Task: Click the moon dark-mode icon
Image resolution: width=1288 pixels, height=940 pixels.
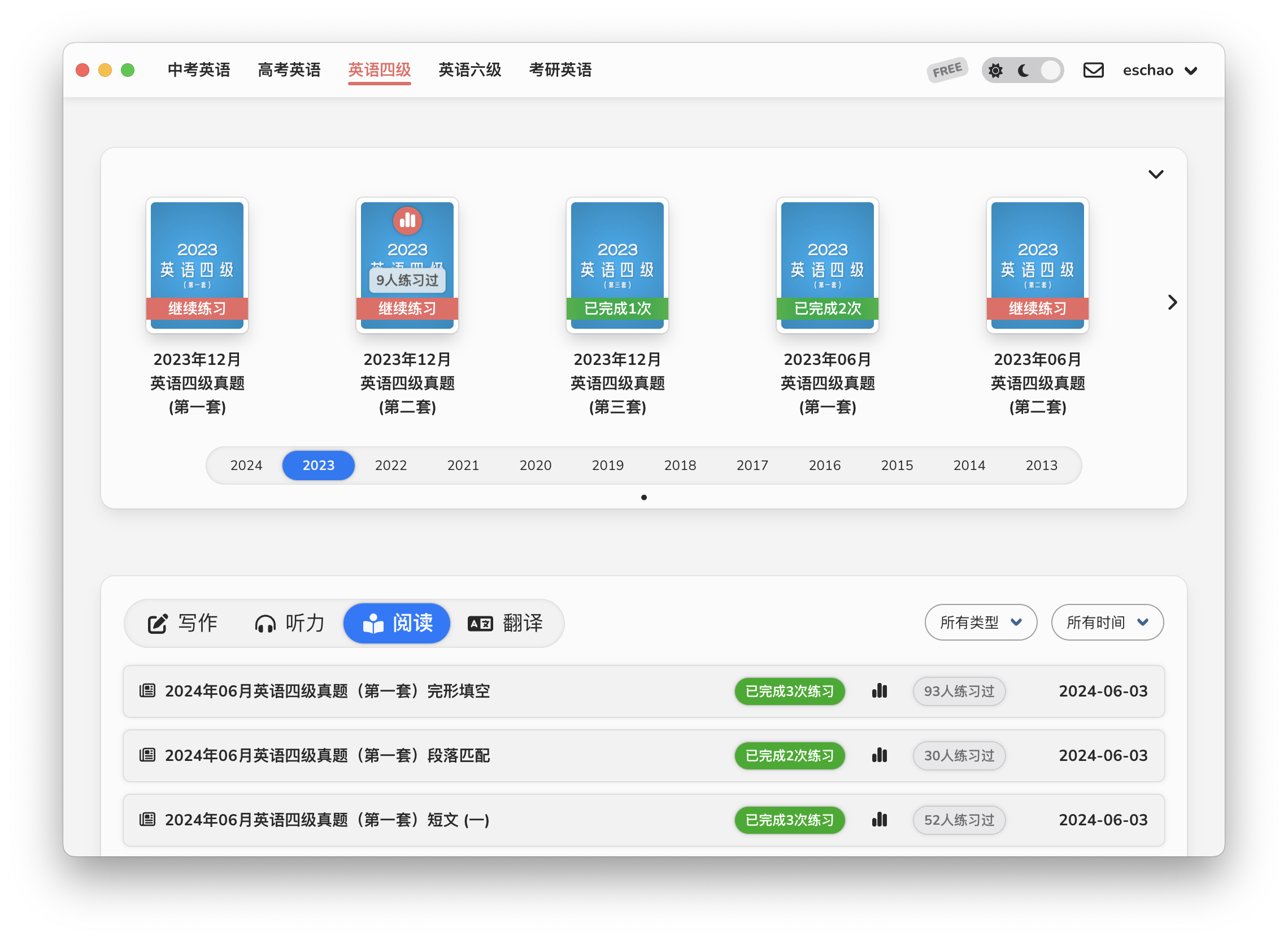Action: click(1023, 70)
